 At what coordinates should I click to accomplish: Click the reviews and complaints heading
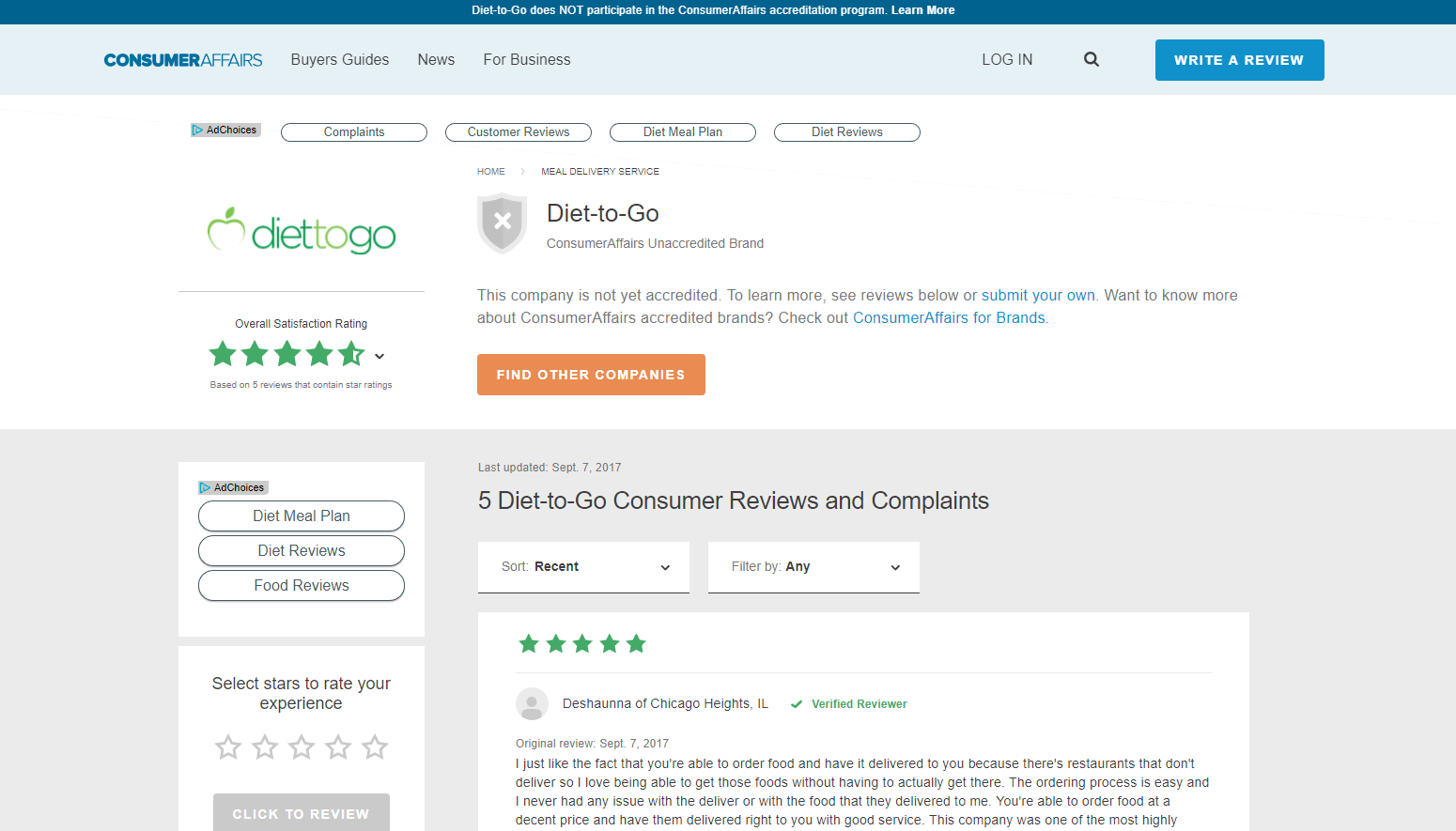[x=734, y=500]
